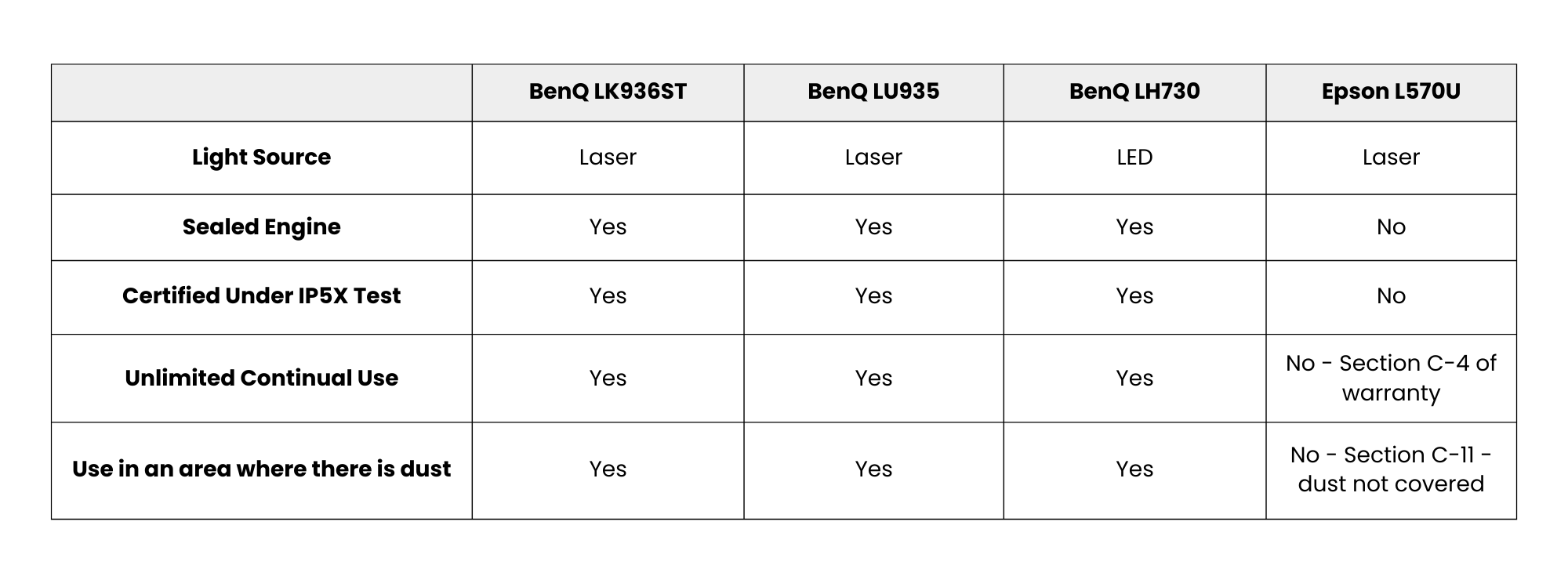Click the BenQ LH730 column header
Image resolution: width=1568 pixels, height=587 pixels.
click(1134, 92)
